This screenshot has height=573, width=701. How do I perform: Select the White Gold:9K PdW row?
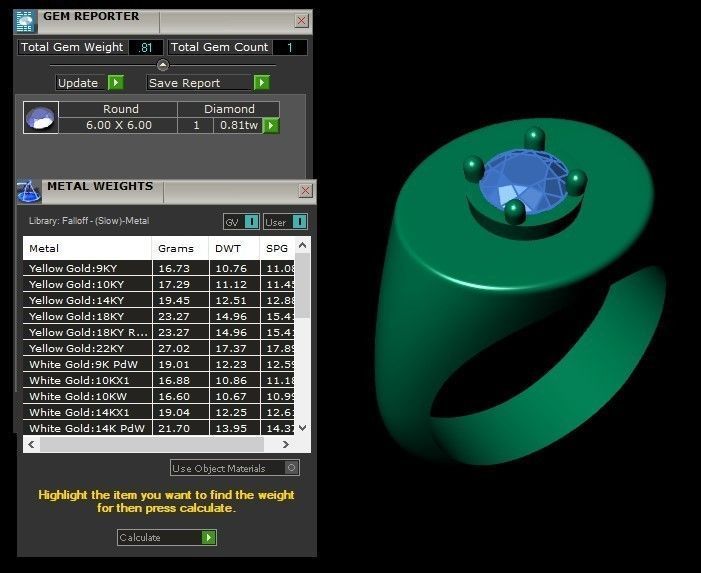pos(159,365)
